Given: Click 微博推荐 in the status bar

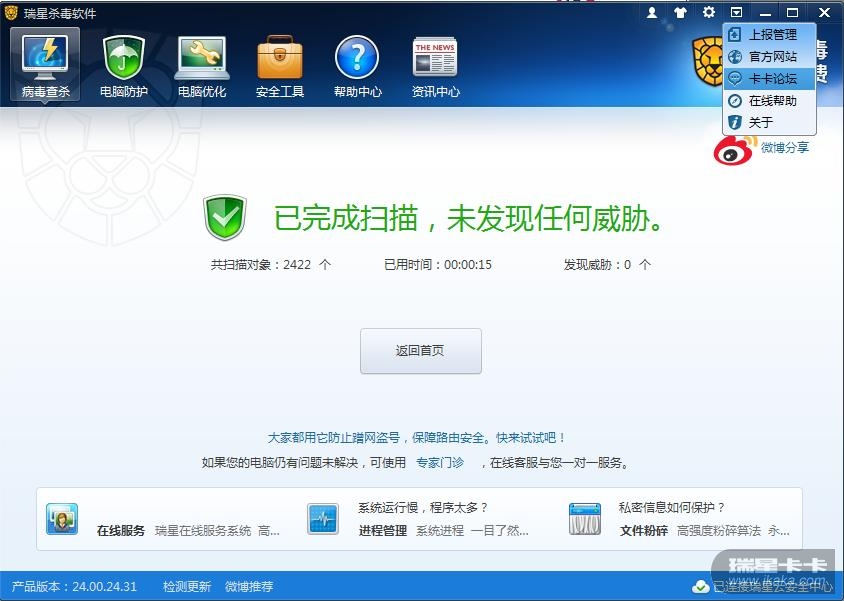Looking at the screenshot, I should 249,586.
